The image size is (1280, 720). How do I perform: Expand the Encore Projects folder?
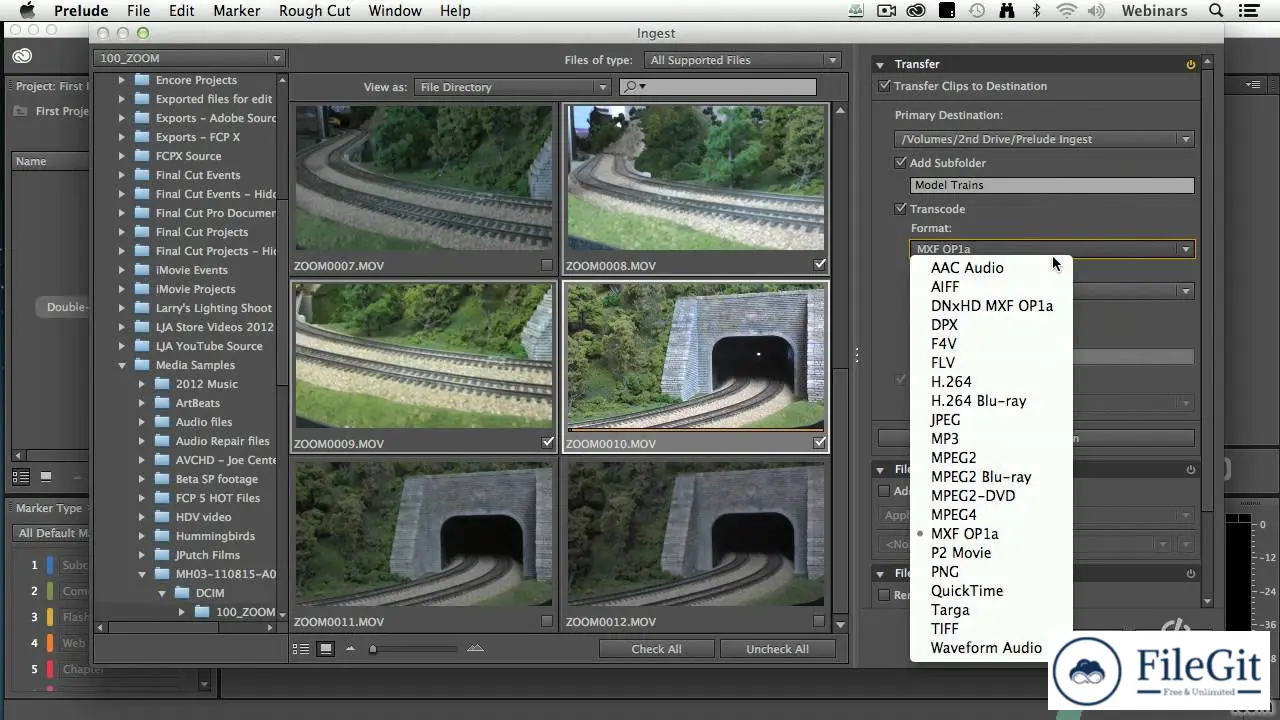tap(122, 80)
